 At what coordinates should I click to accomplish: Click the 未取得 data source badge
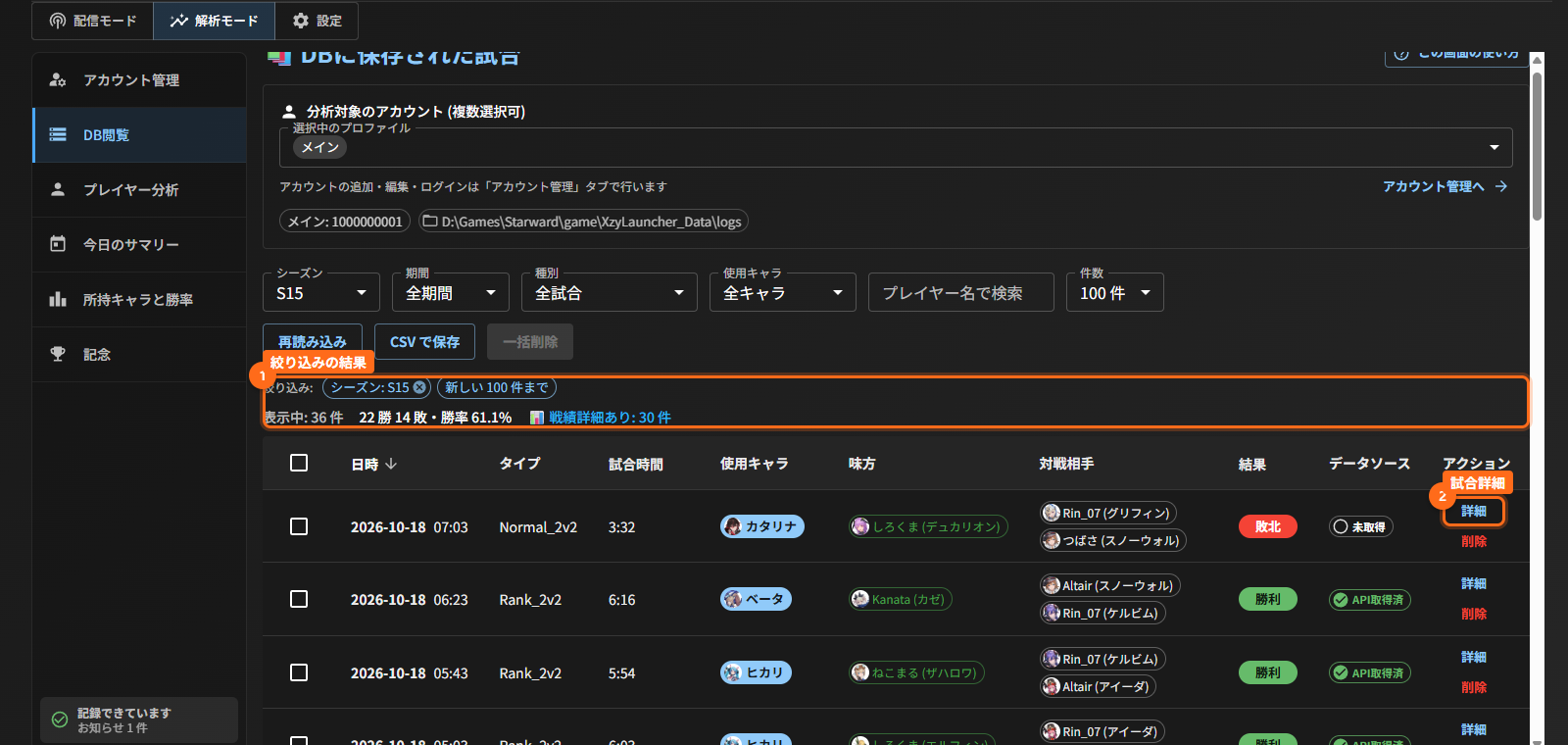point(1361,526)
